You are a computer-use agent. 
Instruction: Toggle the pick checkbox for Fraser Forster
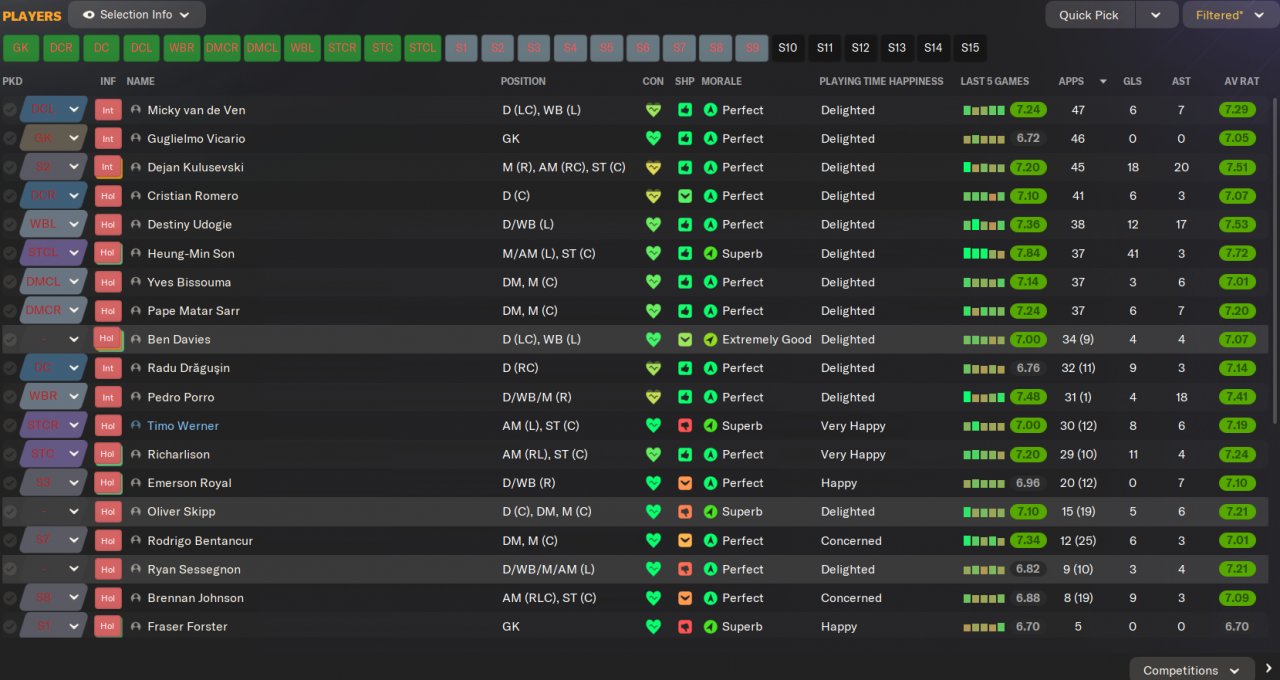(10, 627)
